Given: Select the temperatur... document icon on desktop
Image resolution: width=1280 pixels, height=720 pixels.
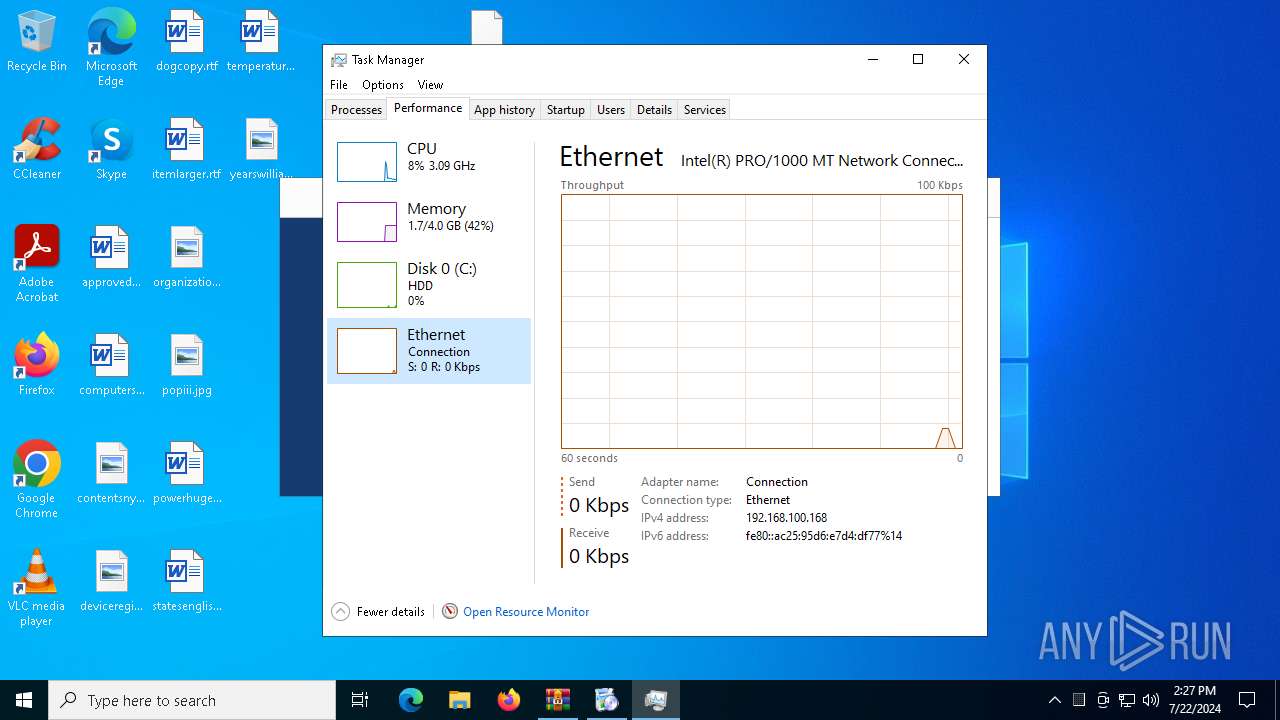Looking at the screenshot, I should click(x=260, y=42).
